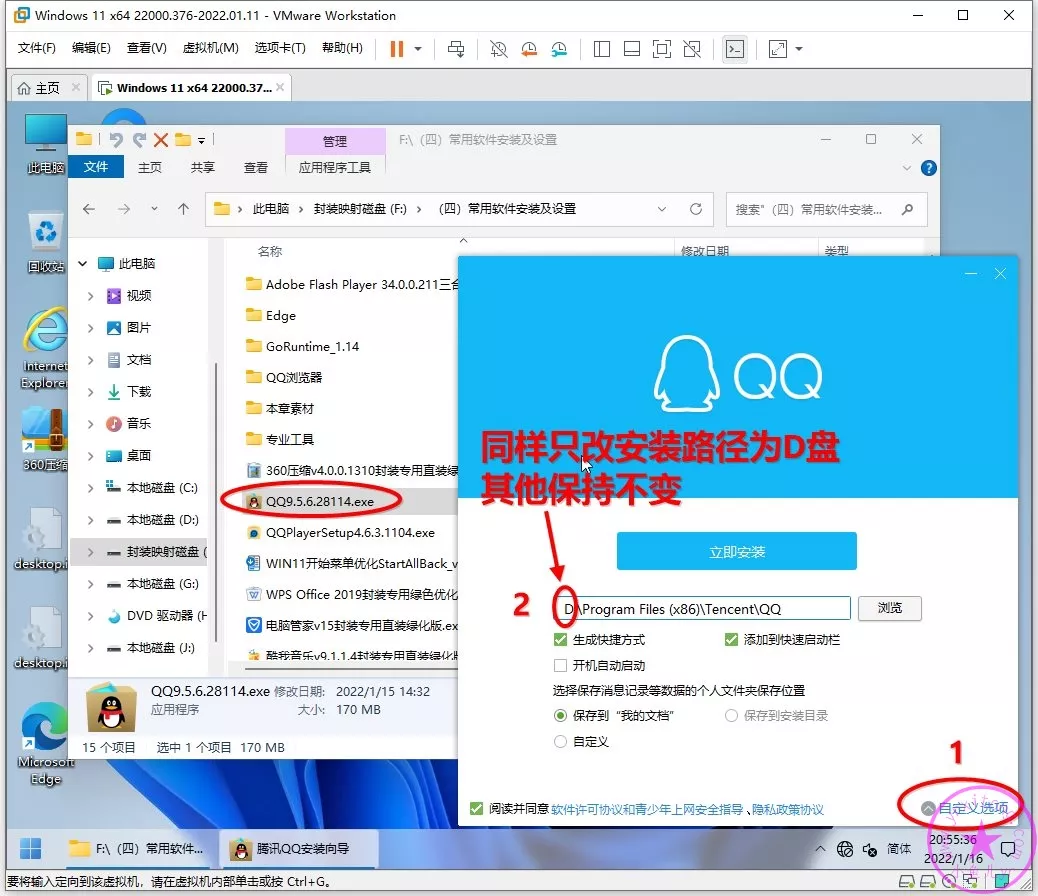Select the 自定义 radio button
Image resolution: width=1038 pixels, height=896 pixels.
[560, 741]
